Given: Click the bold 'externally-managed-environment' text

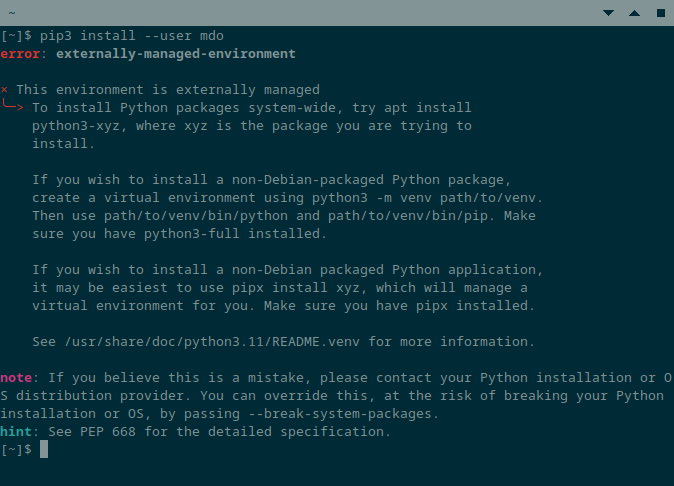Looking at the screenshot, I should pyautogui.click(x=176, y=54).
